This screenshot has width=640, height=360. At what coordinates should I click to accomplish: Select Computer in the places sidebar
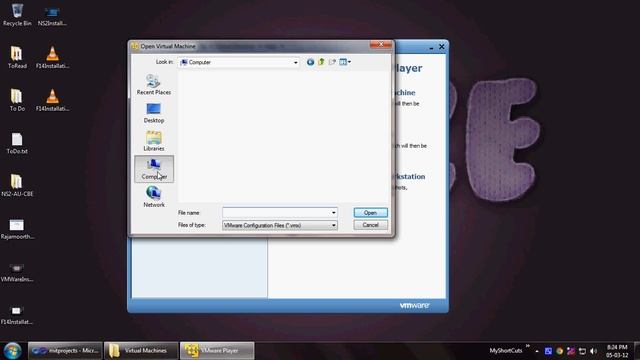click(x=154, y=169)
